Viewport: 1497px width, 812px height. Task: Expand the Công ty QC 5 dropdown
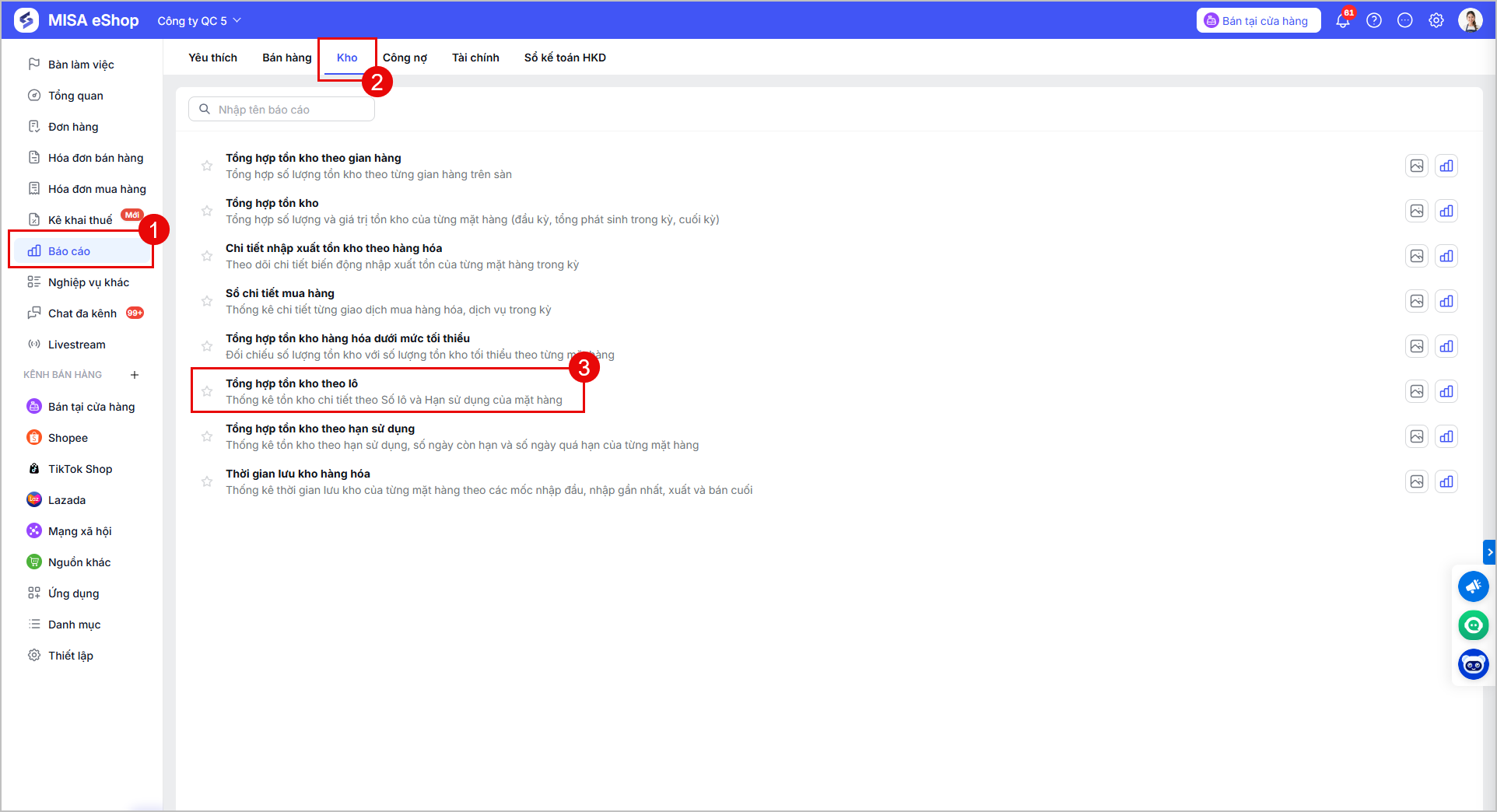199,21
